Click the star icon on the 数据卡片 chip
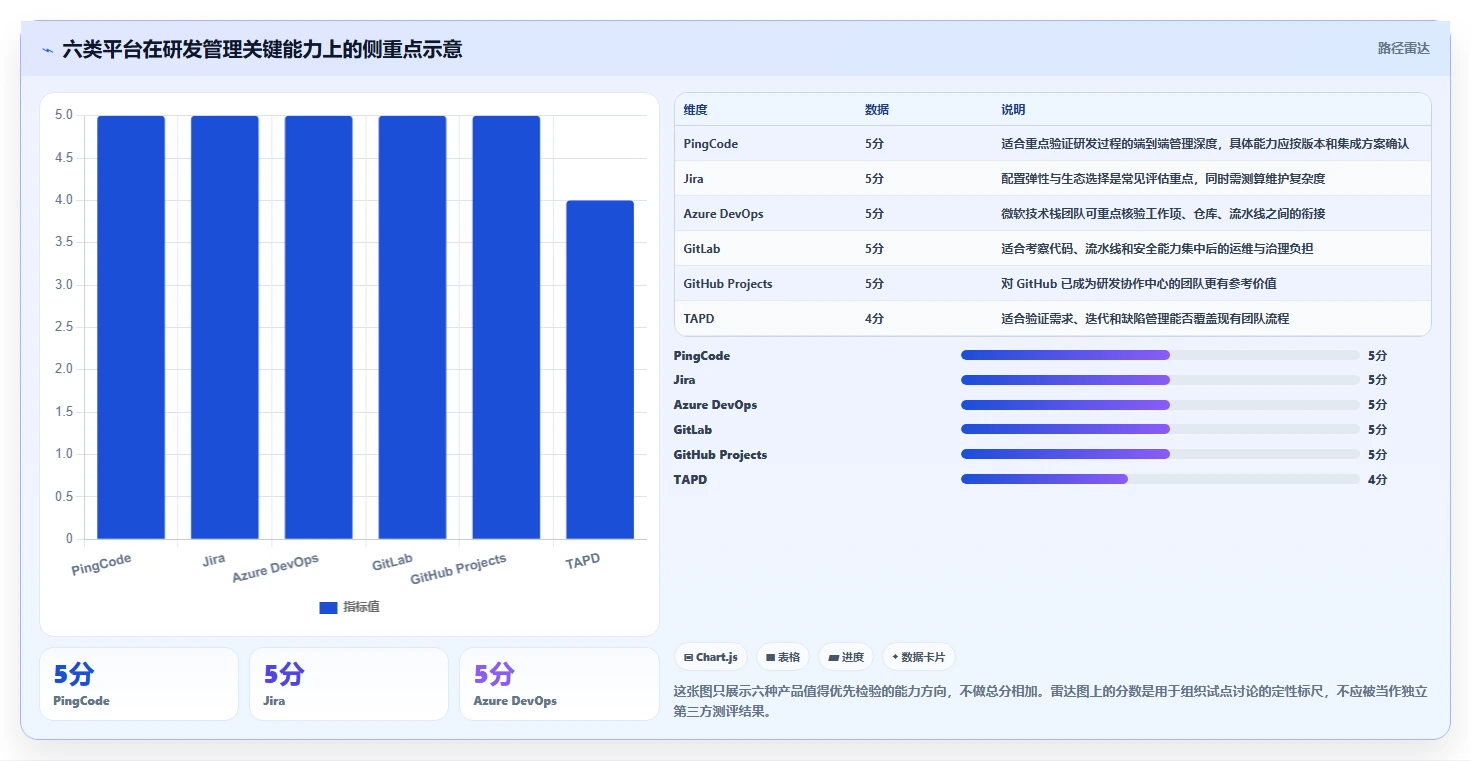 click(x=895, y=657)
